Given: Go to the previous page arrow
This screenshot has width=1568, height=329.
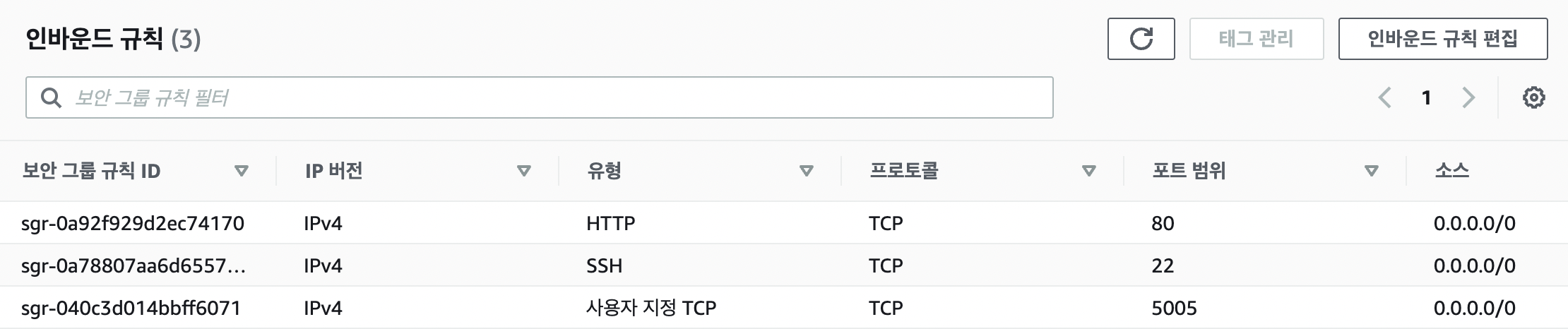Looking at the screenshot, I should coord(1384,97).
